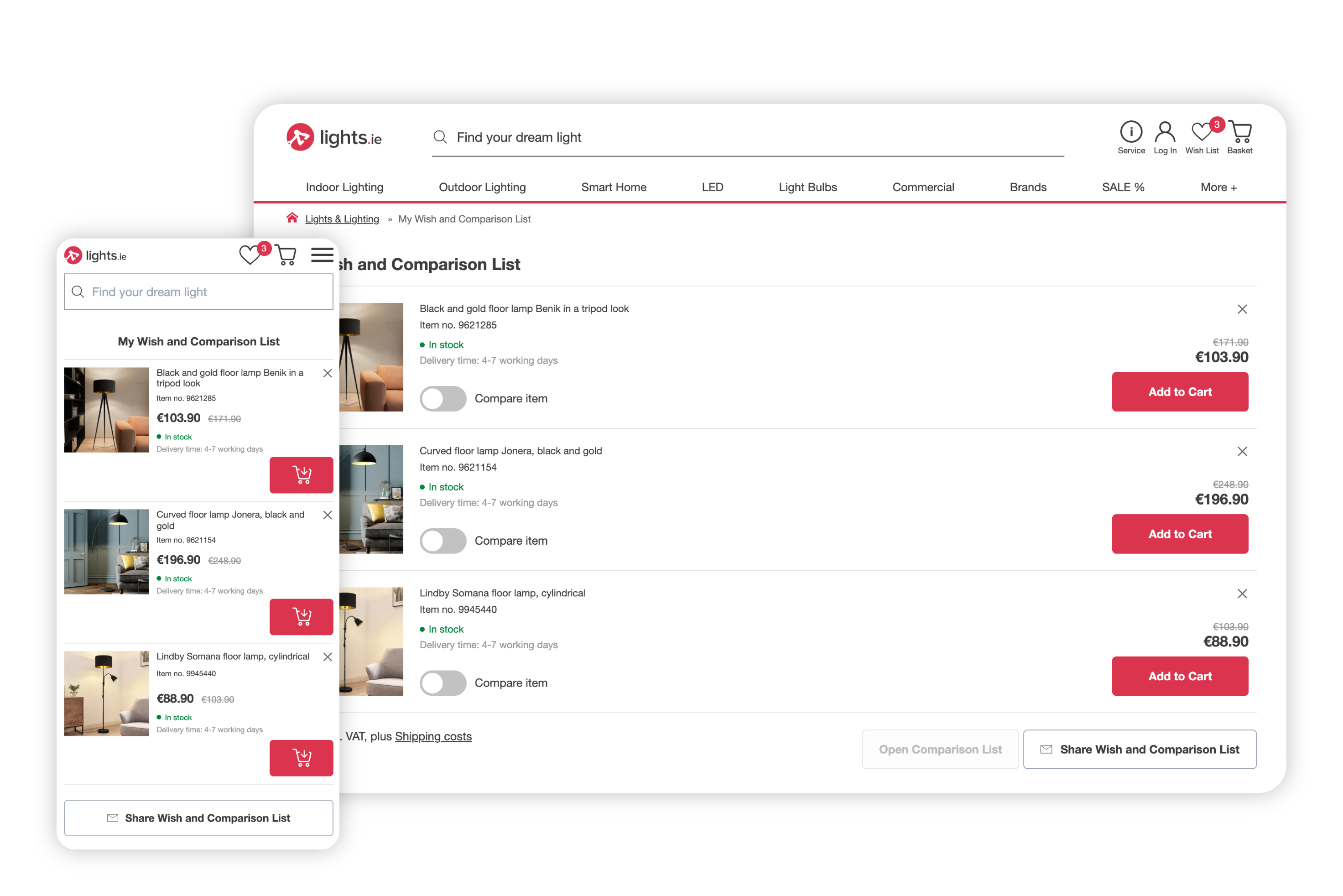
Task: Remove Jonera lamp in mobile list
Action: tap(328, 515)
